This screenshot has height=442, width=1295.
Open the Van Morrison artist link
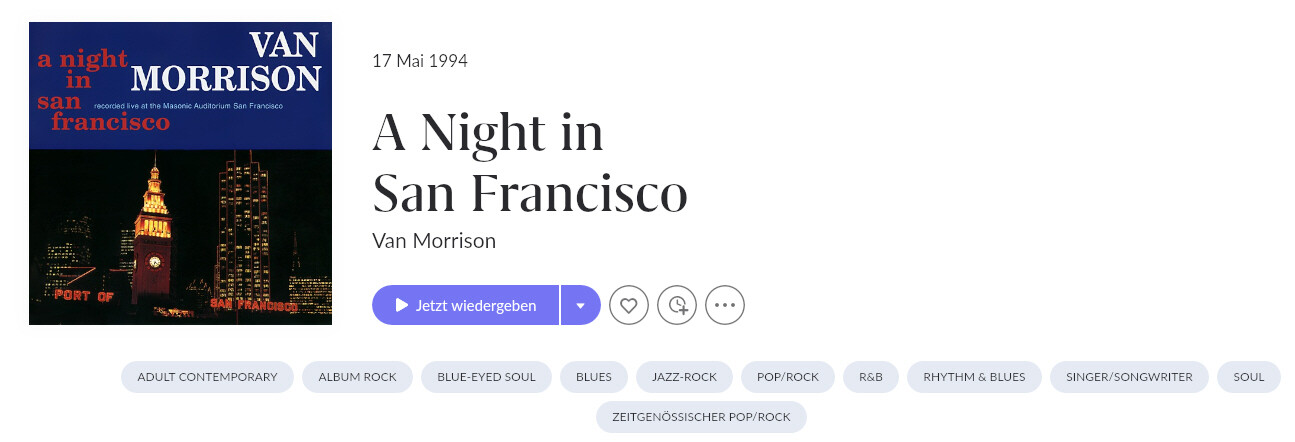point(434,241)
